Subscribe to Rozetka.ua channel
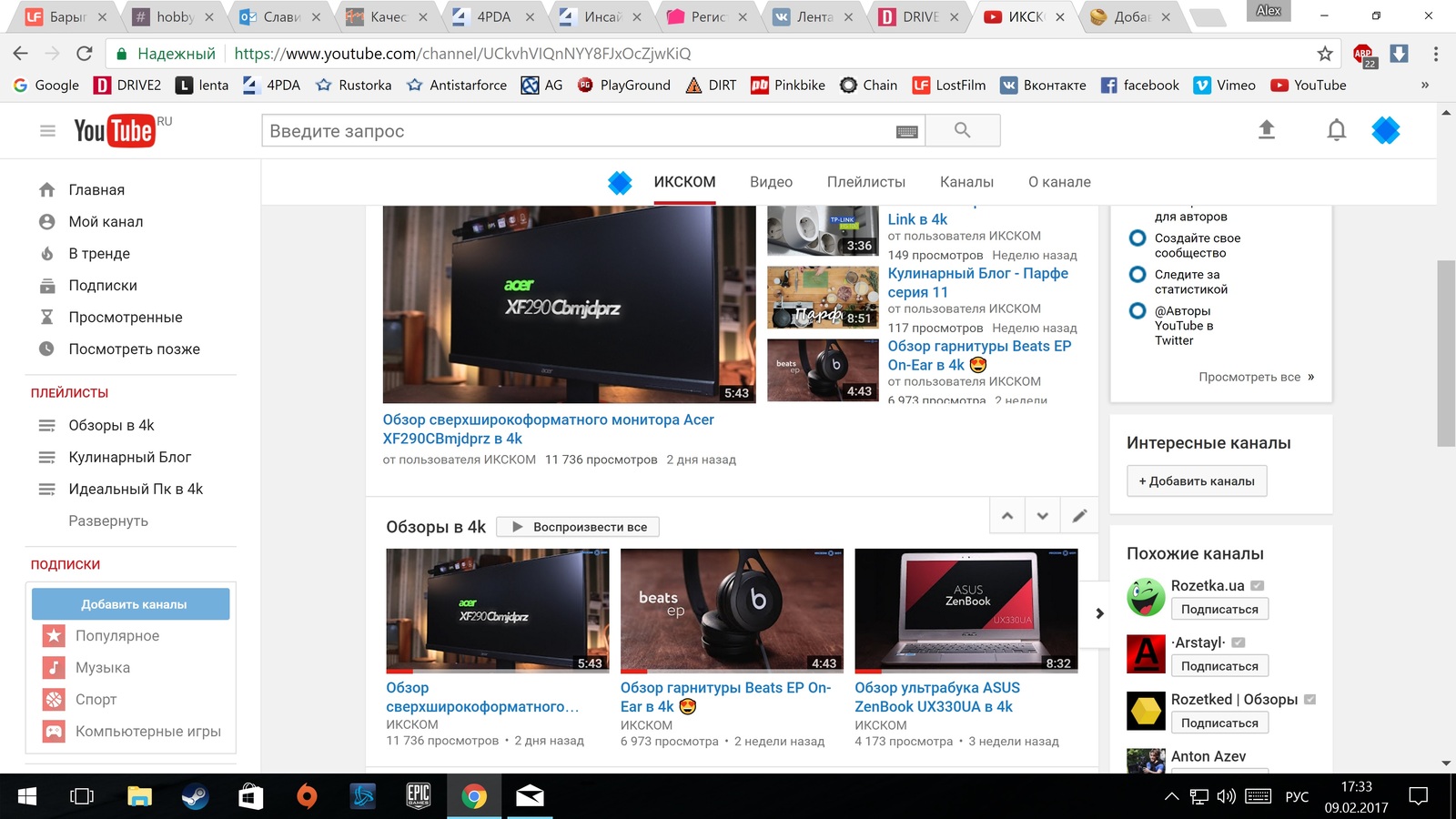 click(x=1219, y=610)
